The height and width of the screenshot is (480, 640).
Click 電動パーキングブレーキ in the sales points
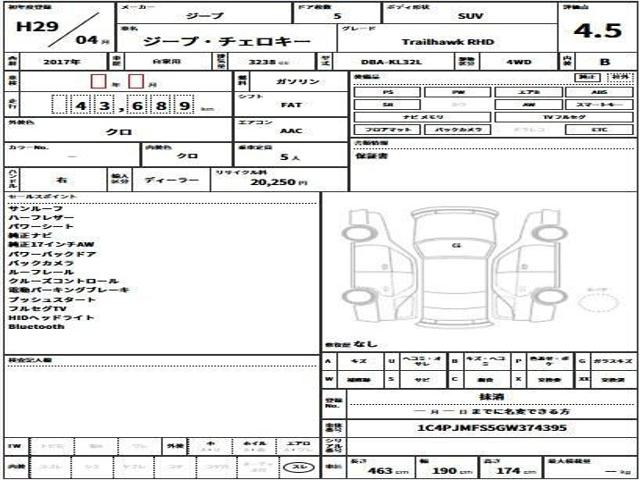(69, 290)
